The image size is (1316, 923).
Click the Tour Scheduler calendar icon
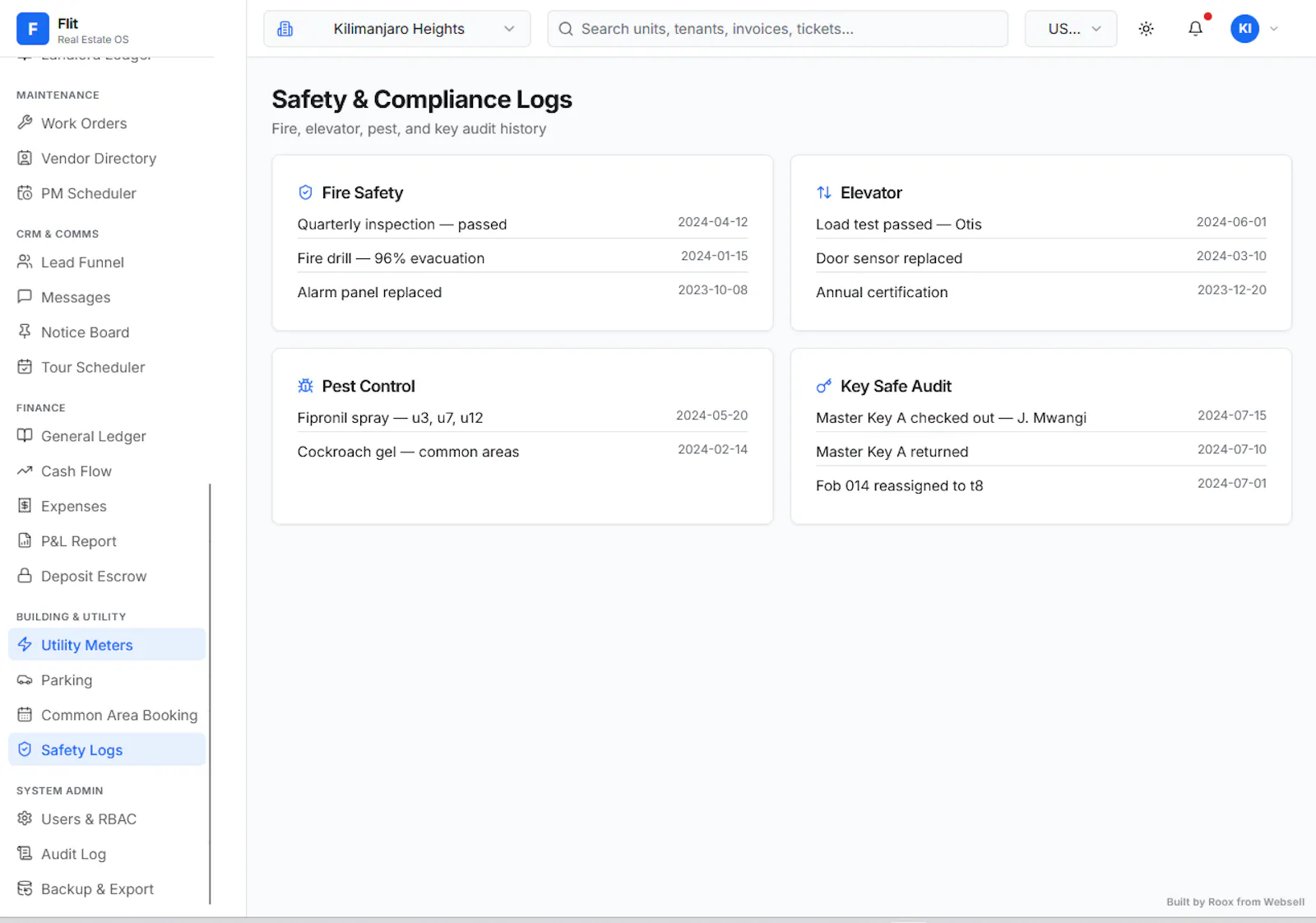[25, 367]
